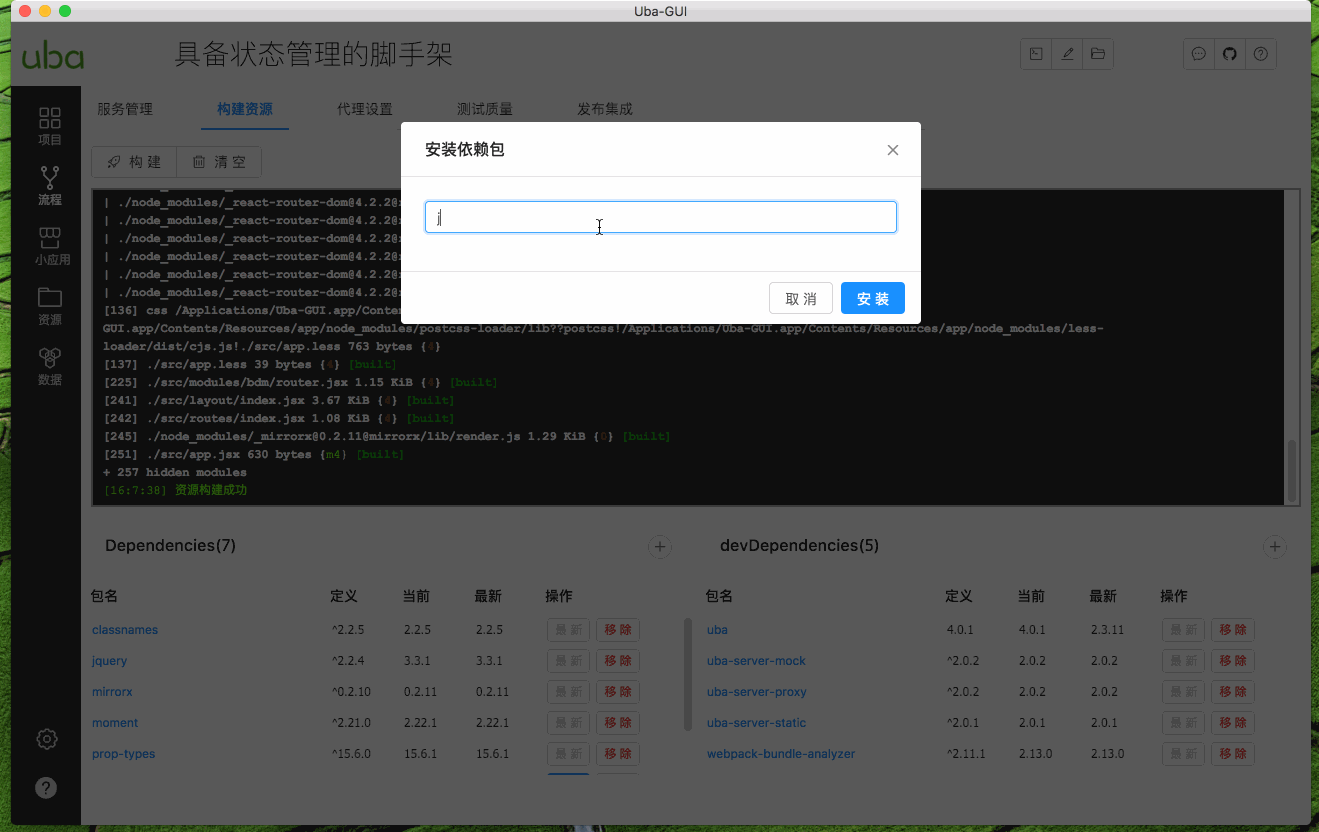Switch to the 服务管理 tab
This screenshot has height=832, width=1319.
point(125,109)
